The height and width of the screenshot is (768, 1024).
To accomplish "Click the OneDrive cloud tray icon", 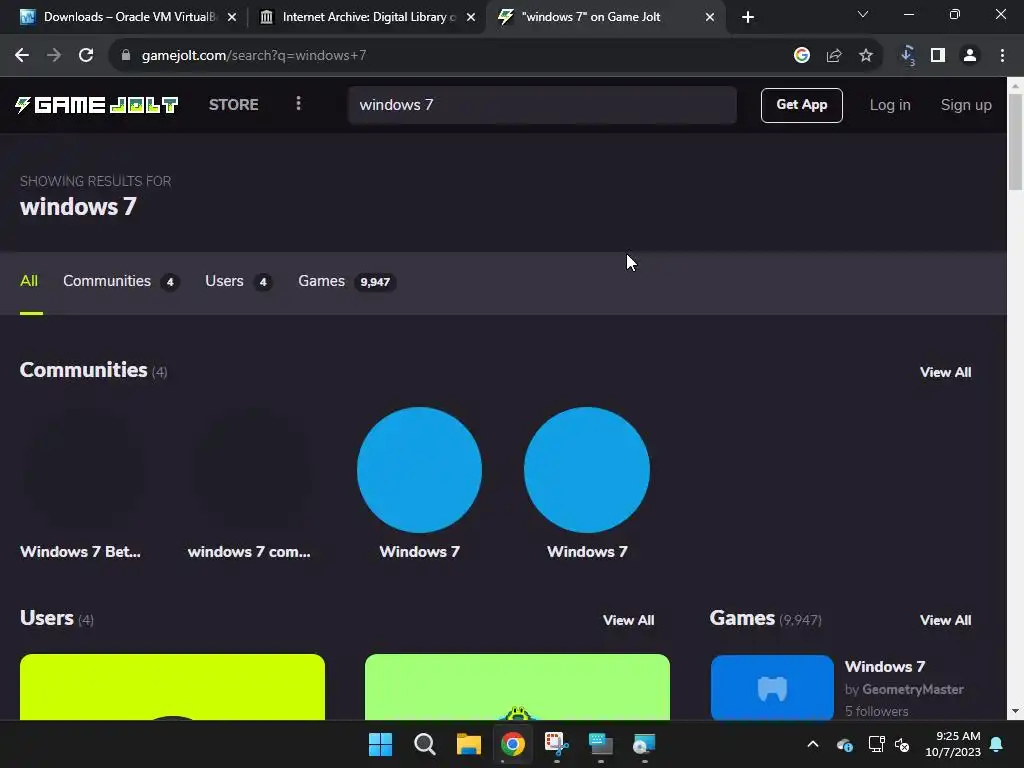I will tap(844, 744).
